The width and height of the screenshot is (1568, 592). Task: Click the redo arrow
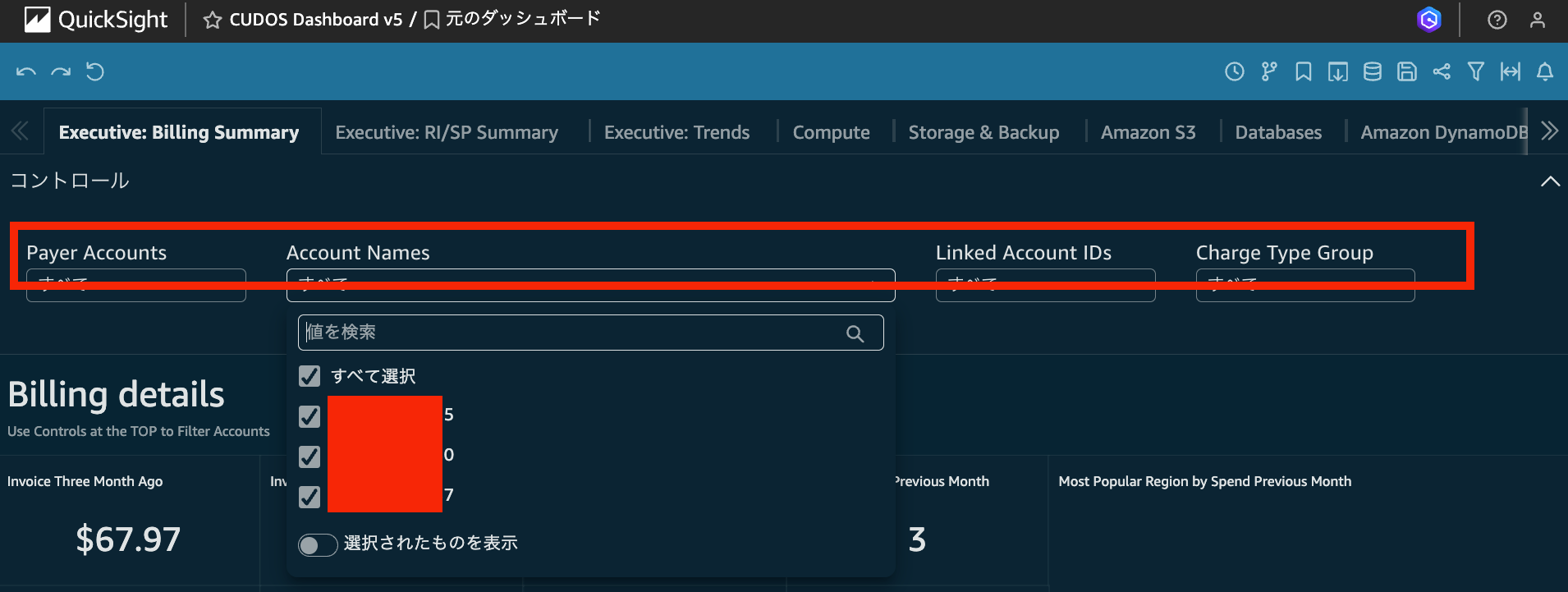(x=61, y=72)
